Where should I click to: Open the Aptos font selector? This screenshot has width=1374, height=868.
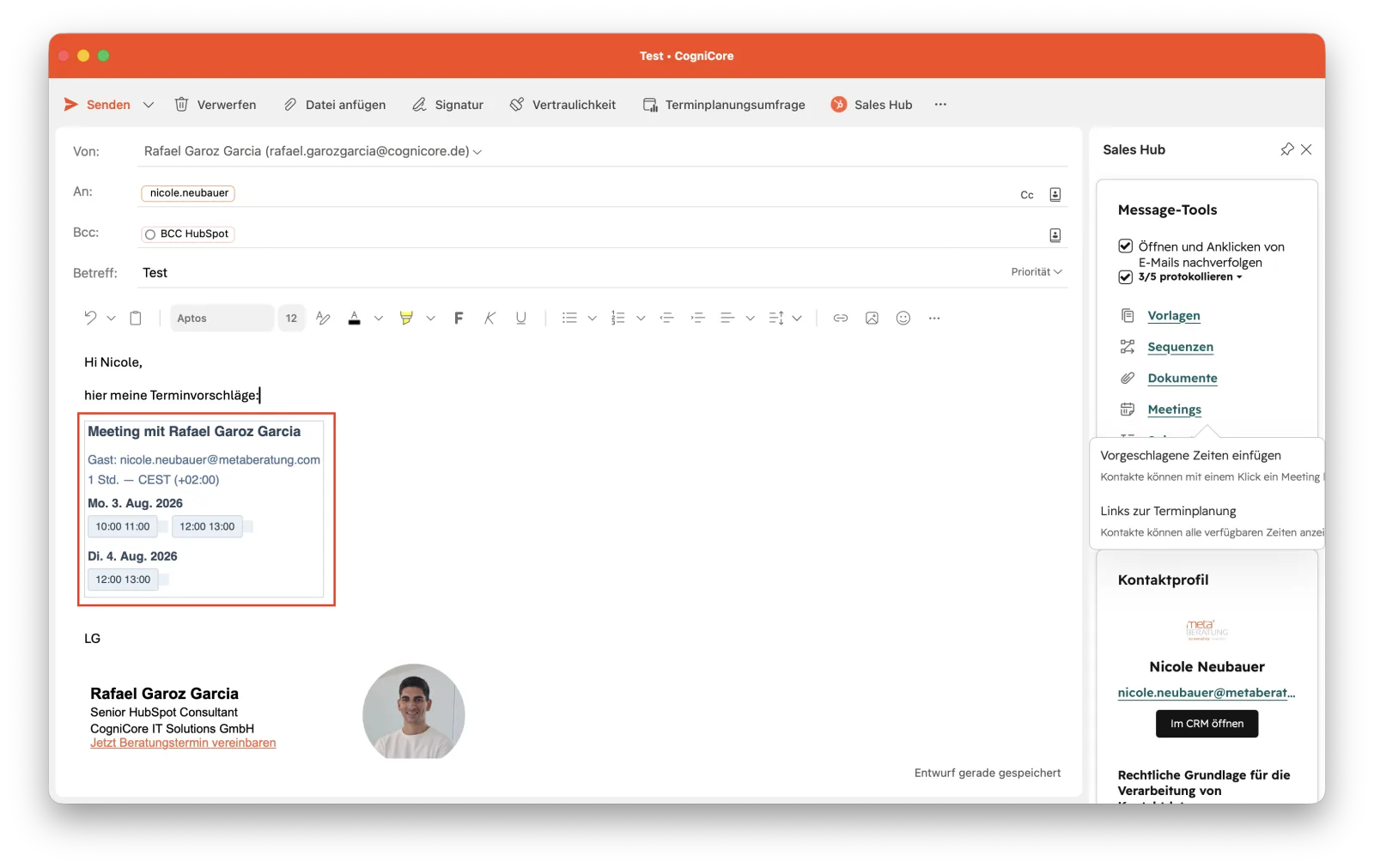pyautogui.click(x=222, y=319)
